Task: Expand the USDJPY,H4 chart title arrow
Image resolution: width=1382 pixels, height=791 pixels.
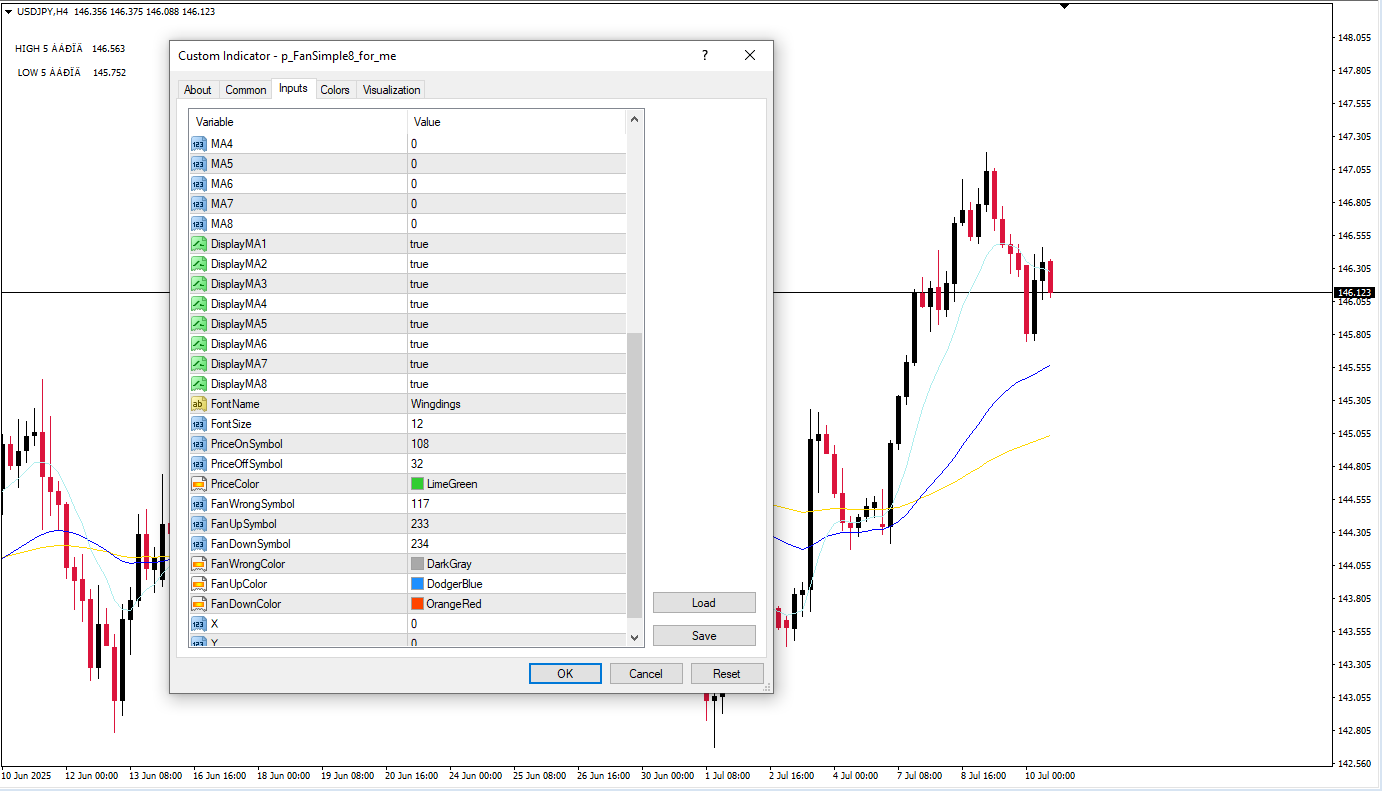Action: pyautogui.click(x=8, y=11)
